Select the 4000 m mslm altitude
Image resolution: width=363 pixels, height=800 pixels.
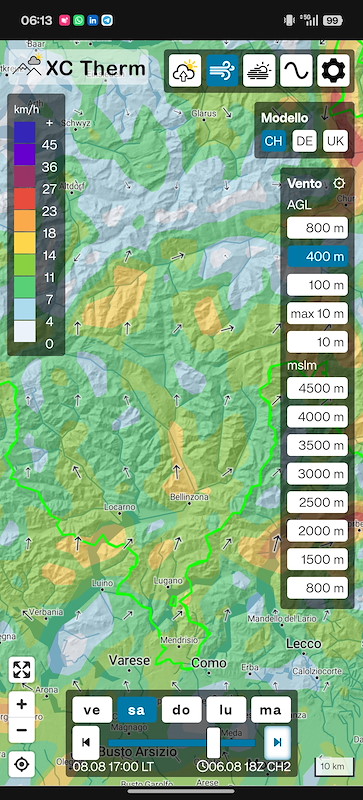[318, 417]
